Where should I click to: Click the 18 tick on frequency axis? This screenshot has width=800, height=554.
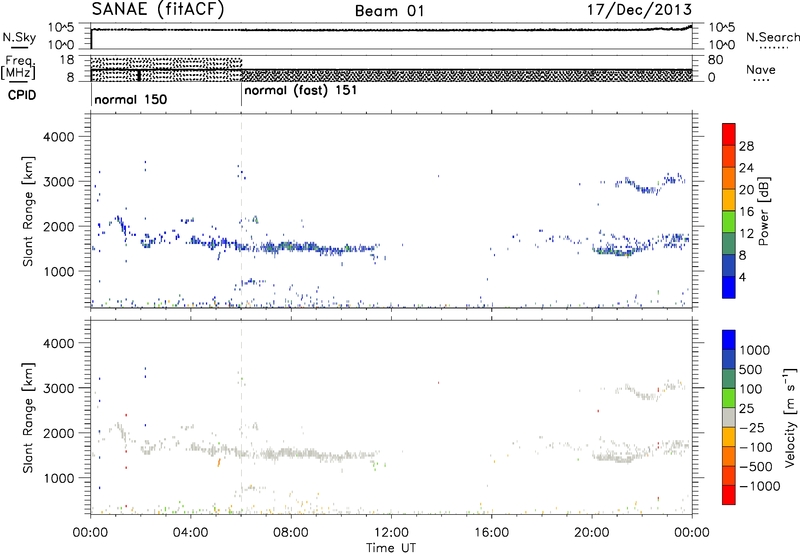[67, 60]
